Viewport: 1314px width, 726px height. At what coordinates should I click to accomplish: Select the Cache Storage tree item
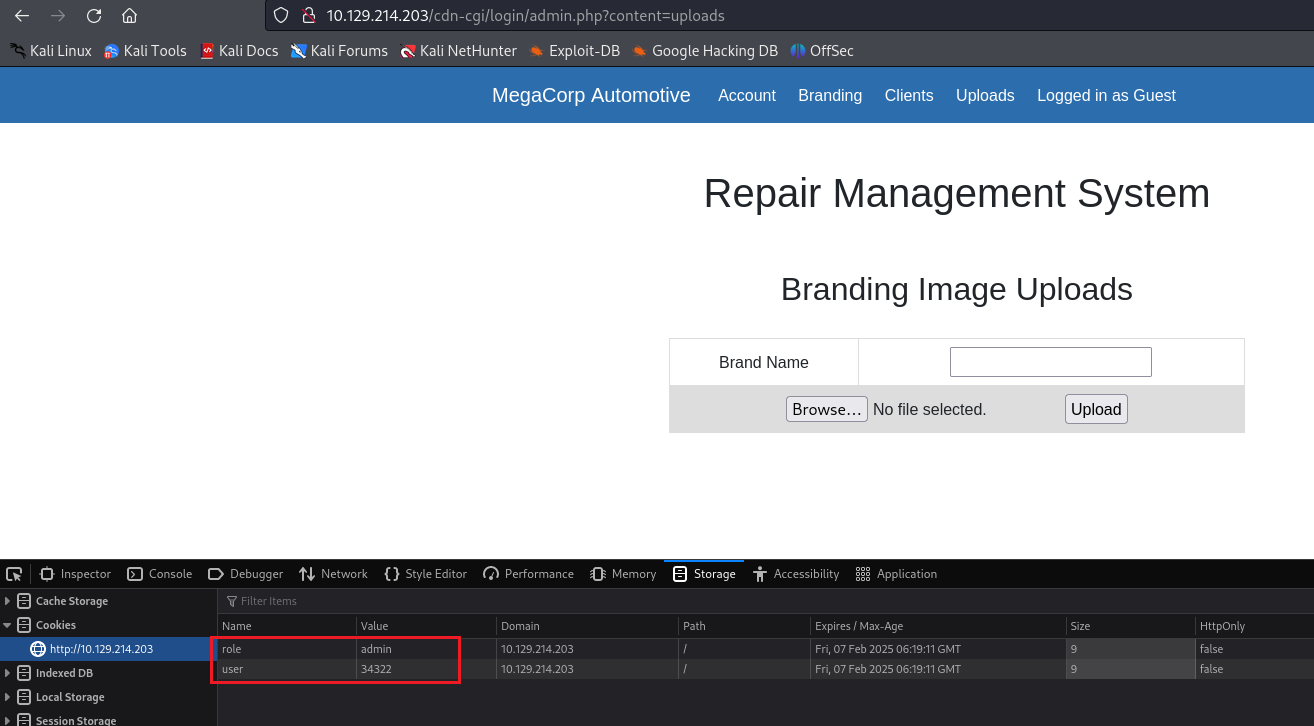coord(71,601)
